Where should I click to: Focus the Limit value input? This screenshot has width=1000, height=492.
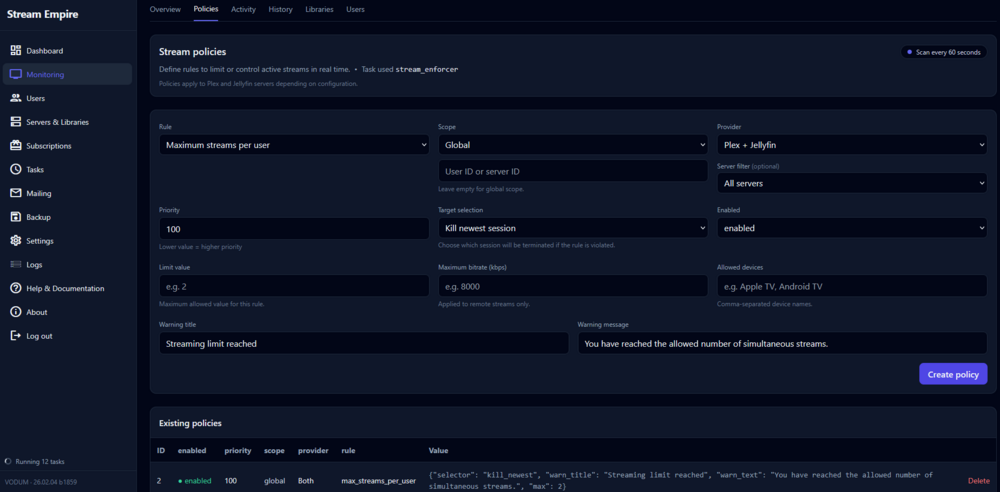click(x=294, y=286)
